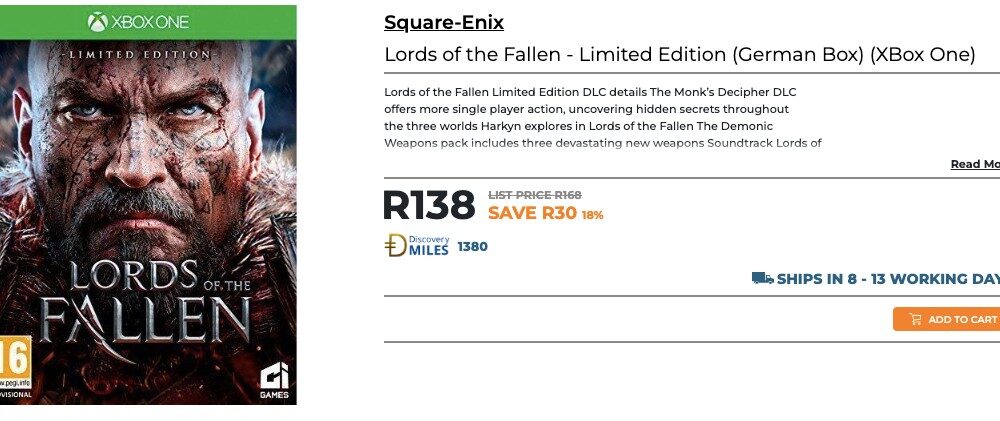
Task: Click the struck-through List Price R168
Action: click(534, 195)
